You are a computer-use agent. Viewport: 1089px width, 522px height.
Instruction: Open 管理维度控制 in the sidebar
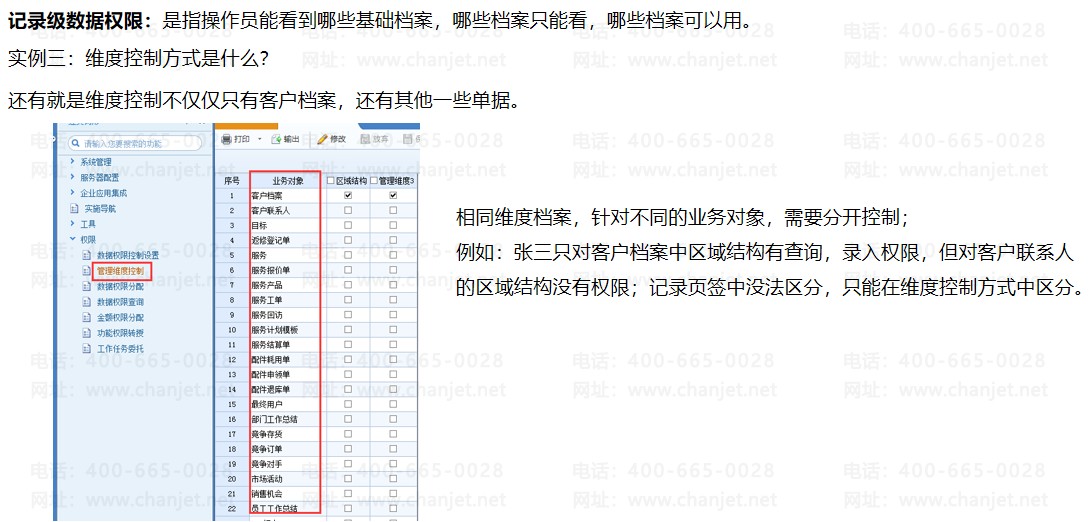(120, 271)
